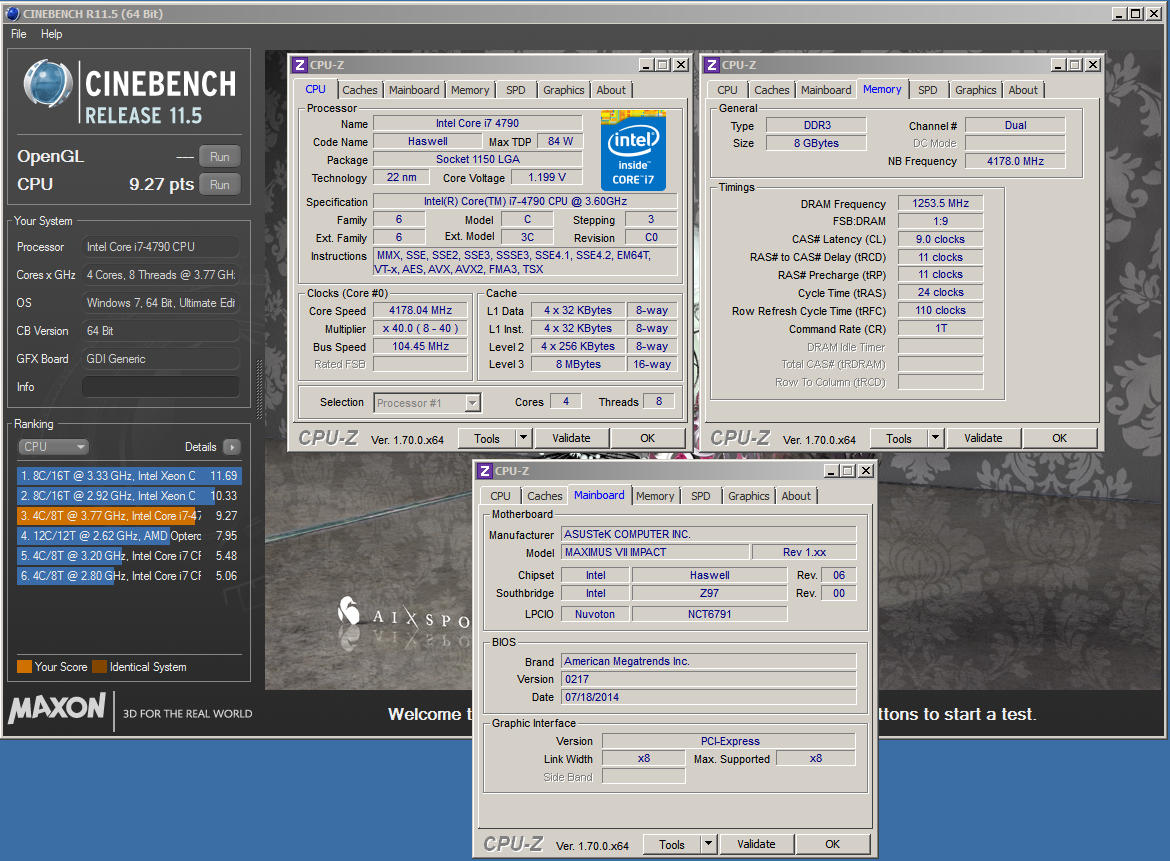Viewport: 1170px width, 861px height.
Task: Switch to Mainboard tab in the CPU window
Action: [x=414, y=90]
